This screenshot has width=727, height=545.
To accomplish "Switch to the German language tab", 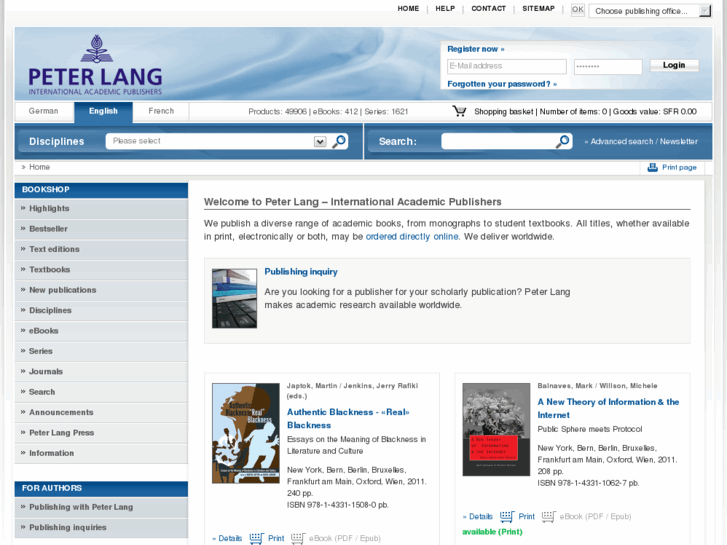I will (x=44, y=111).
